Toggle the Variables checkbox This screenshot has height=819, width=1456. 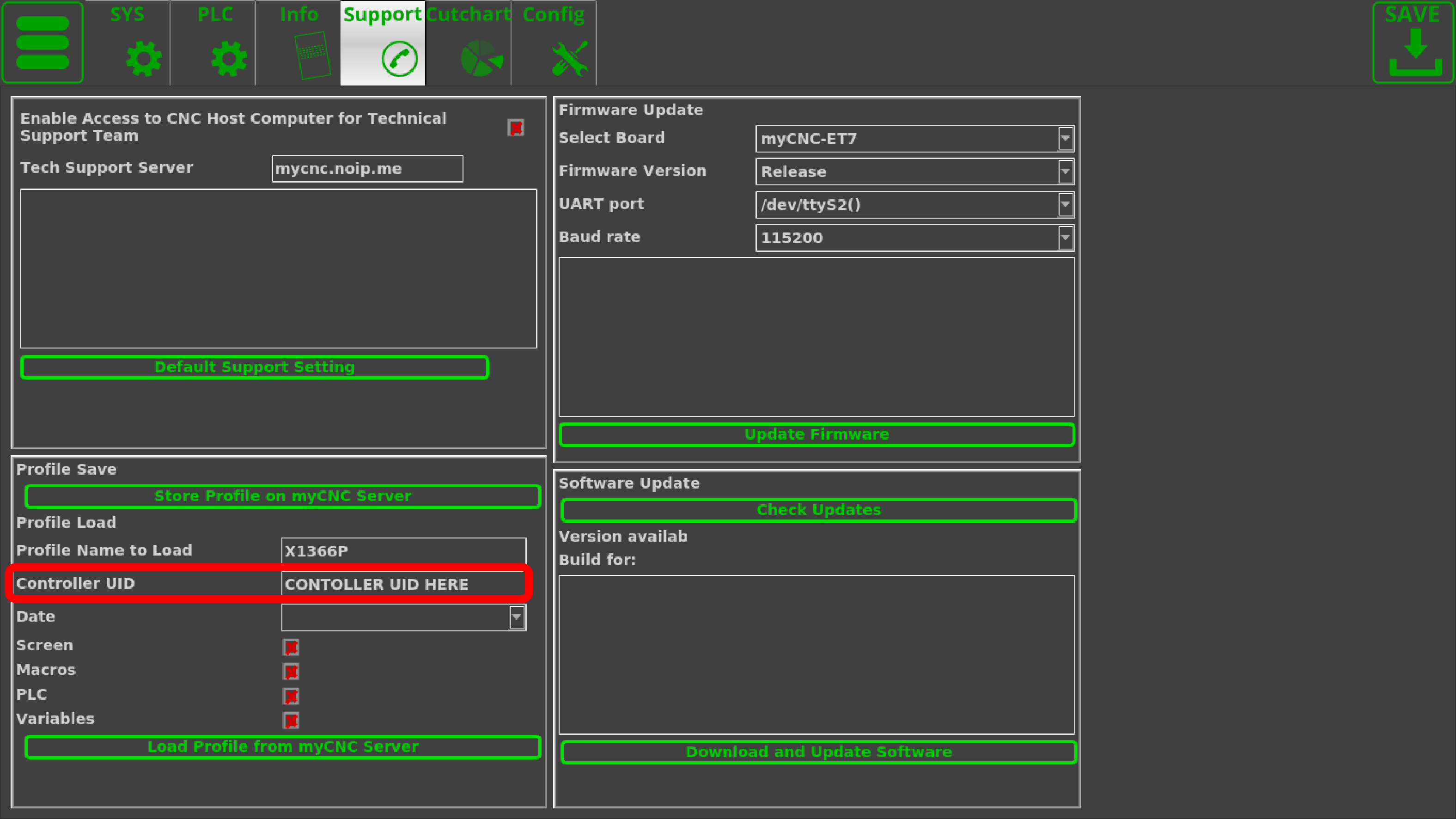(291, 721)
